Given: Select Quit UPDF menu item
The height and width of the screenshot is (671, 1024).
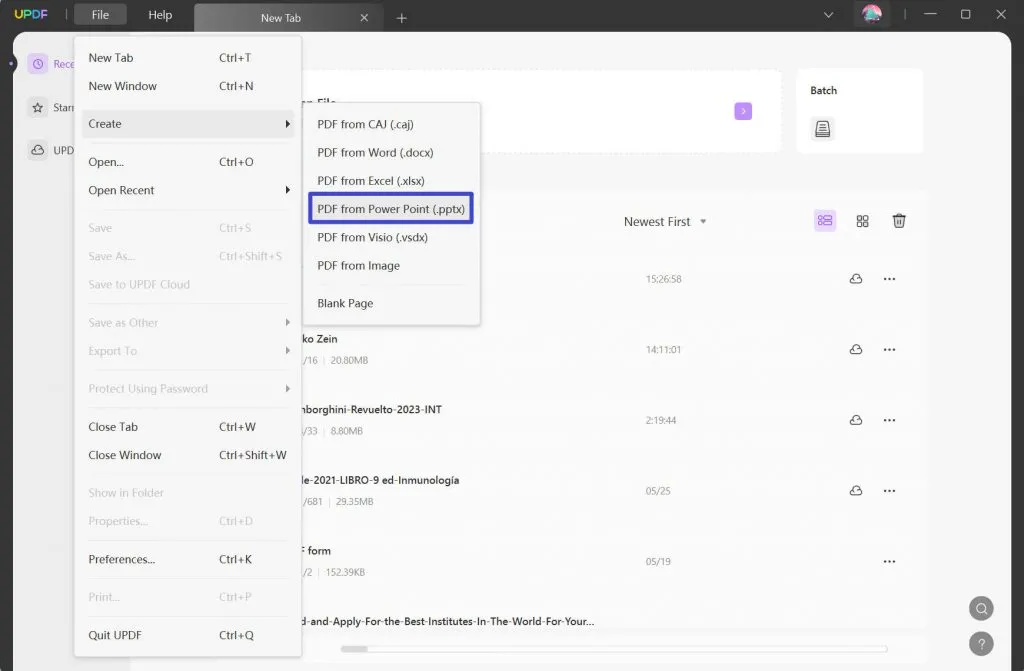Looking at the screenshot, I should click(188, 635).
